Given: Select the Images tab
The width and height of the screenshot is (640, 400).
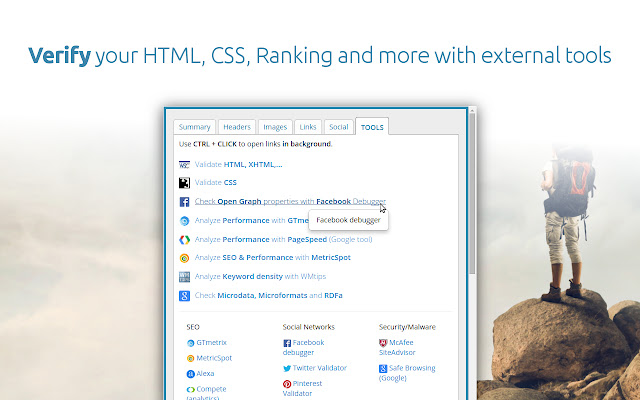Looking at the screenshot, I should pyautogui.click(x=274, y=127).
